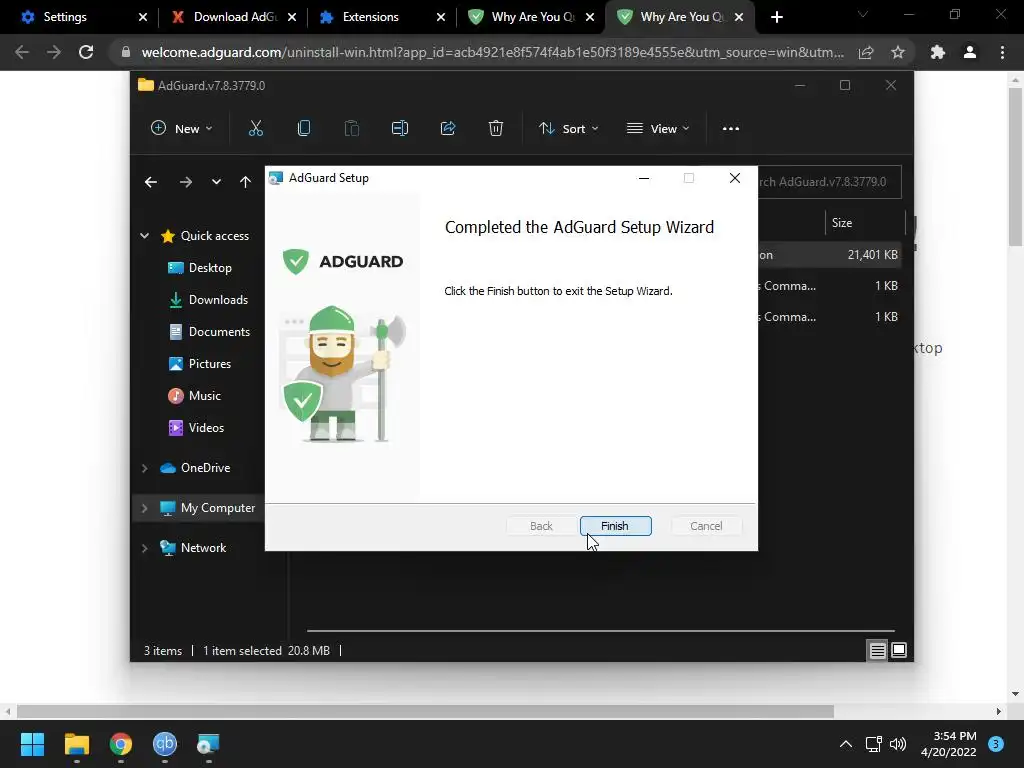Viewport: 1024px width, 768px height.
Task: Open a new browser tab with plus button
Action: (776, 17)
